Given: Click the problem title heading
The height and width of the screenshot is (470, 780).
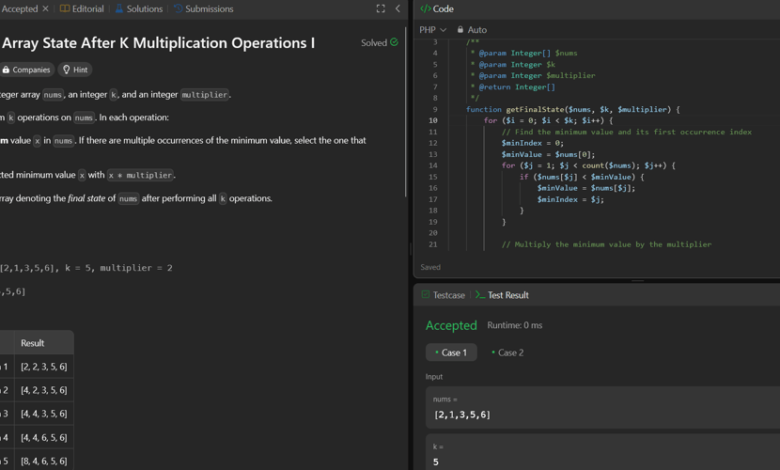Looking at the screenshot, I should point(158,43).
